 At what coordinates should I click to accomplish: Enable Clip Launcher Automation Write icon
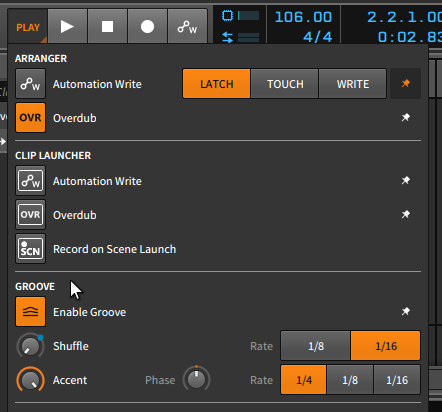[30, 181]
